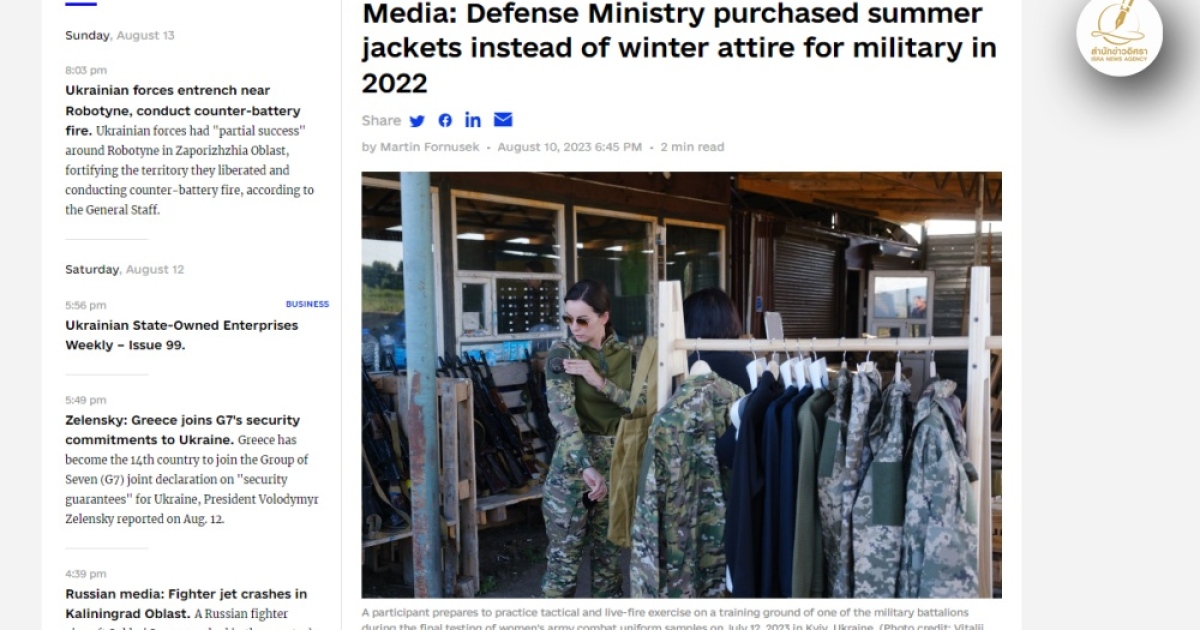Screen dimensions: 1200x630
Task: Click the 5:49 pm timestamp
Action: (86, 400)
